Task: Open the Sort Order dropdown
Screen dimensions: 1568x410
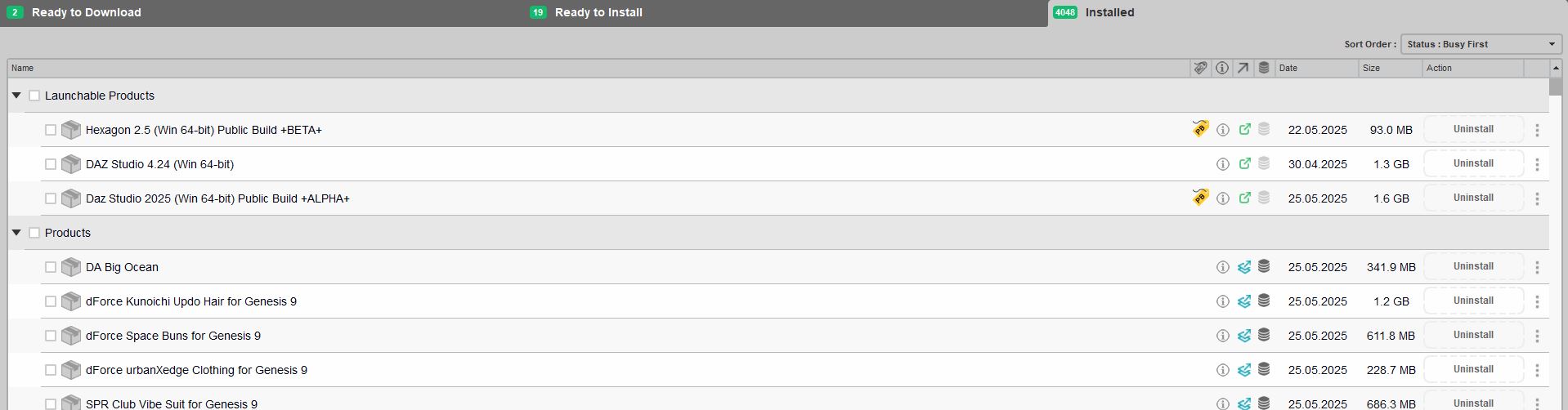Action: 1481,44
